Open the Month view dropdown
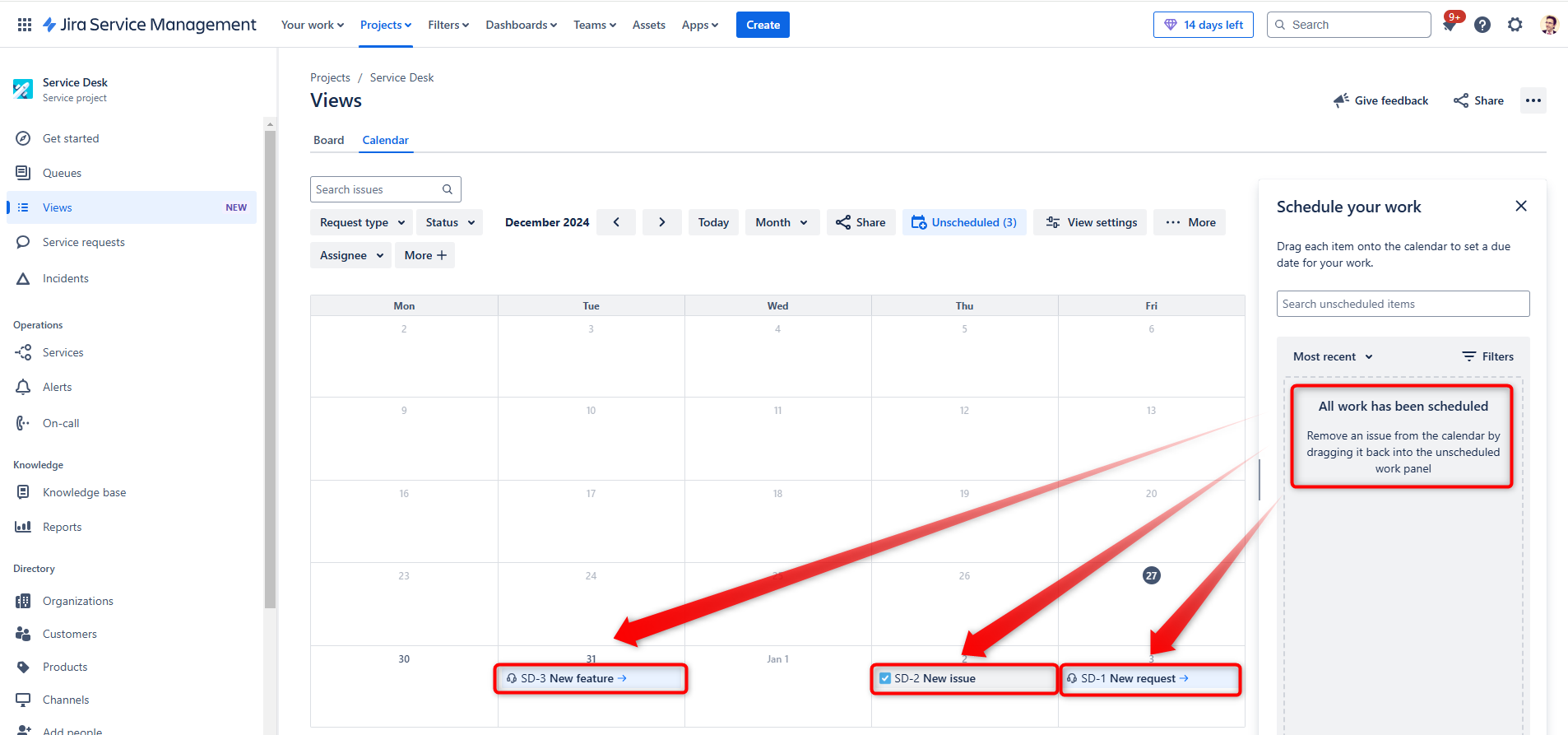This screenshot has width=1568, height=735. [x=782, y=222]
